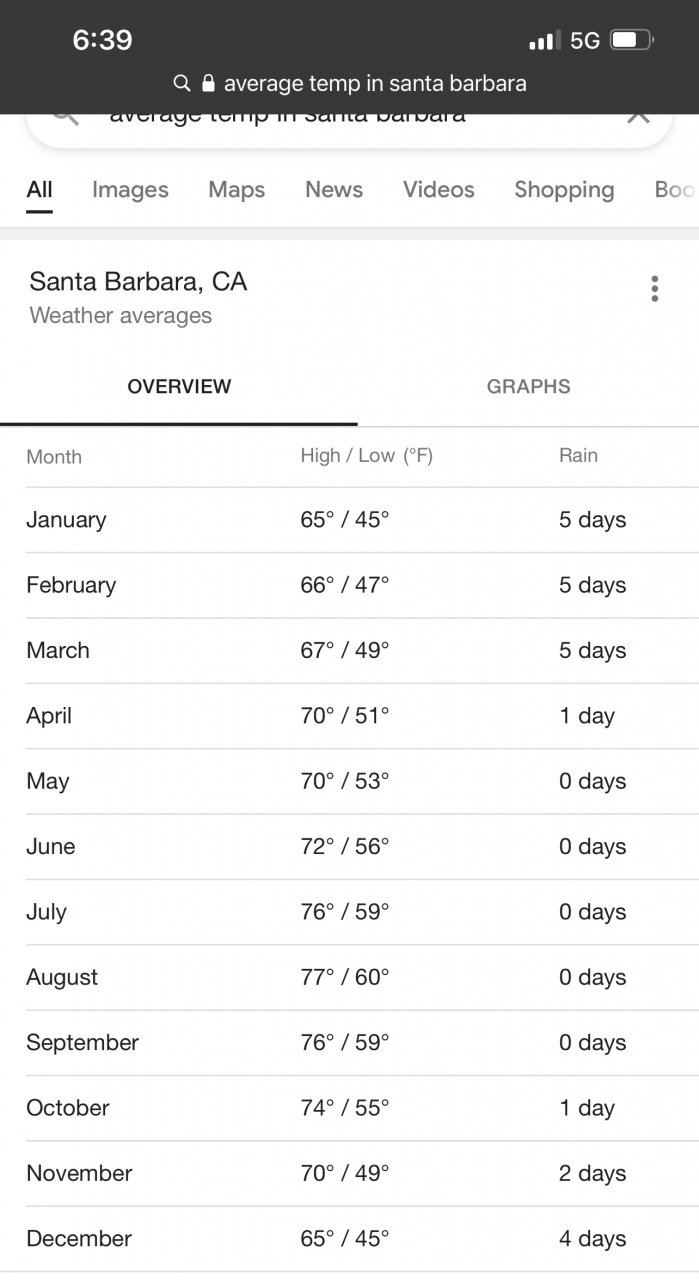Select the All results tab

[39, 190]
